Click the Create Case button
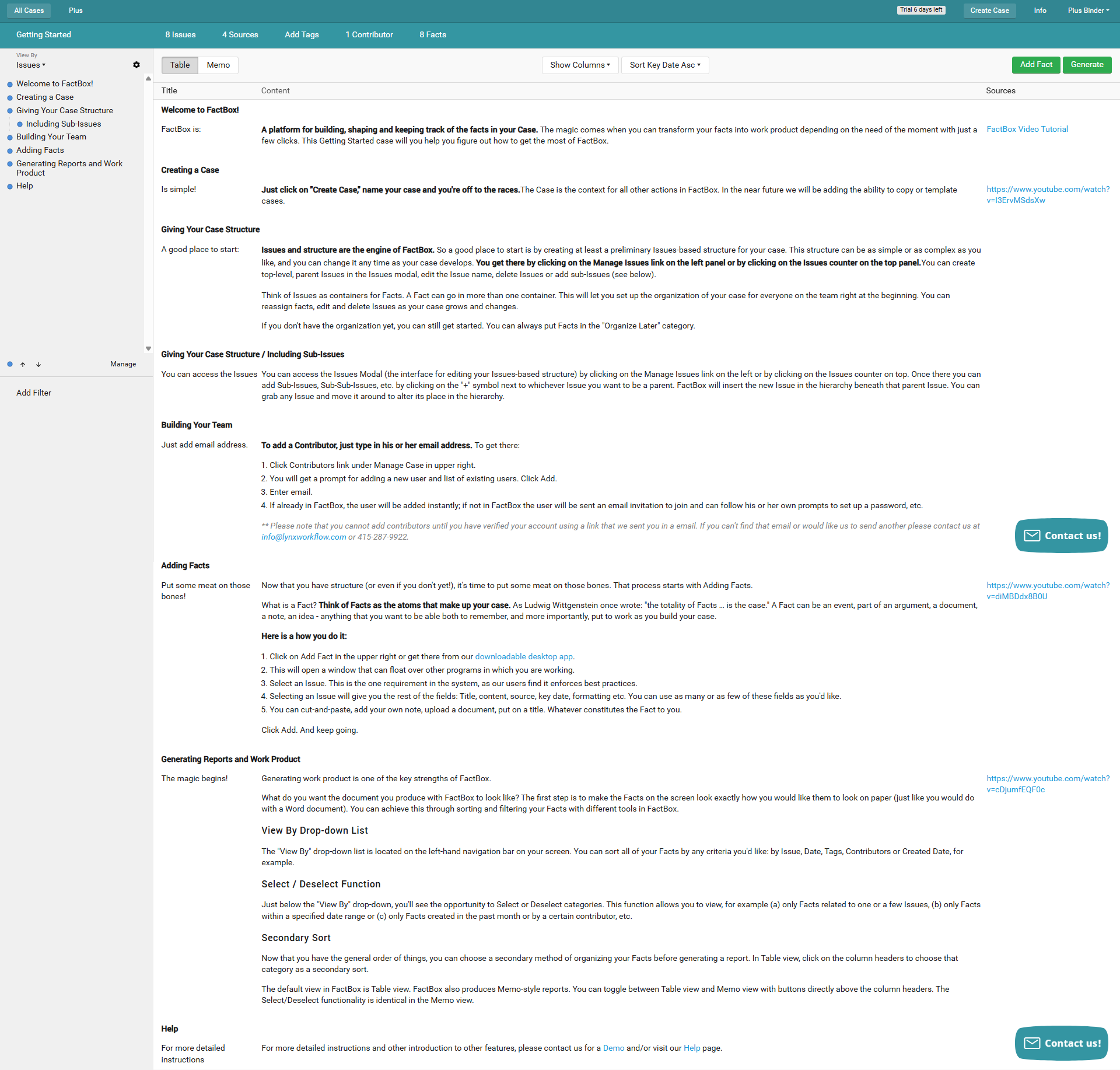Viewport: 1120px width, 1070px height. coord(989,11)
